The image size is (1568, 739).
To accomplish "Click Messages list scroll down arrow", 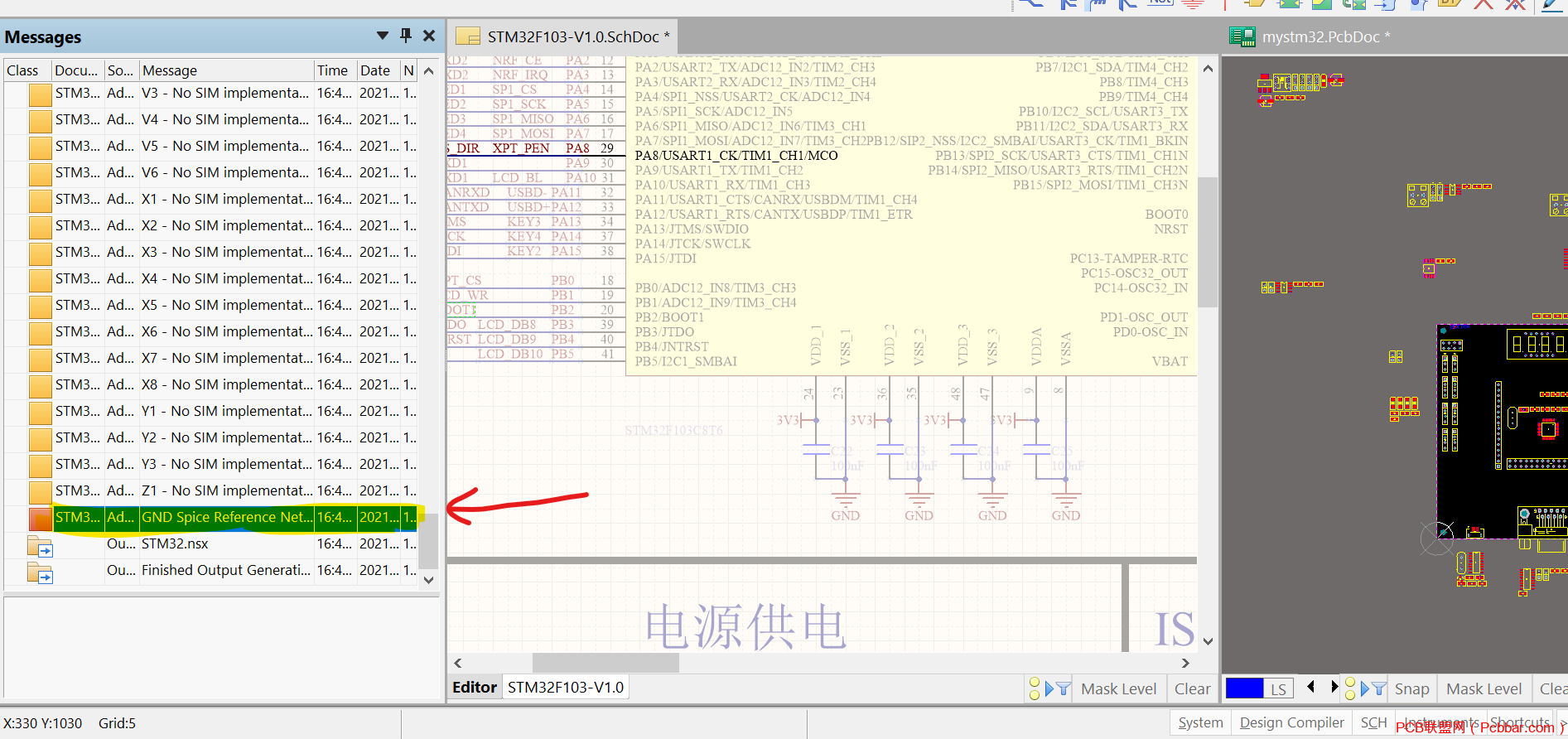I will point(428,580).
